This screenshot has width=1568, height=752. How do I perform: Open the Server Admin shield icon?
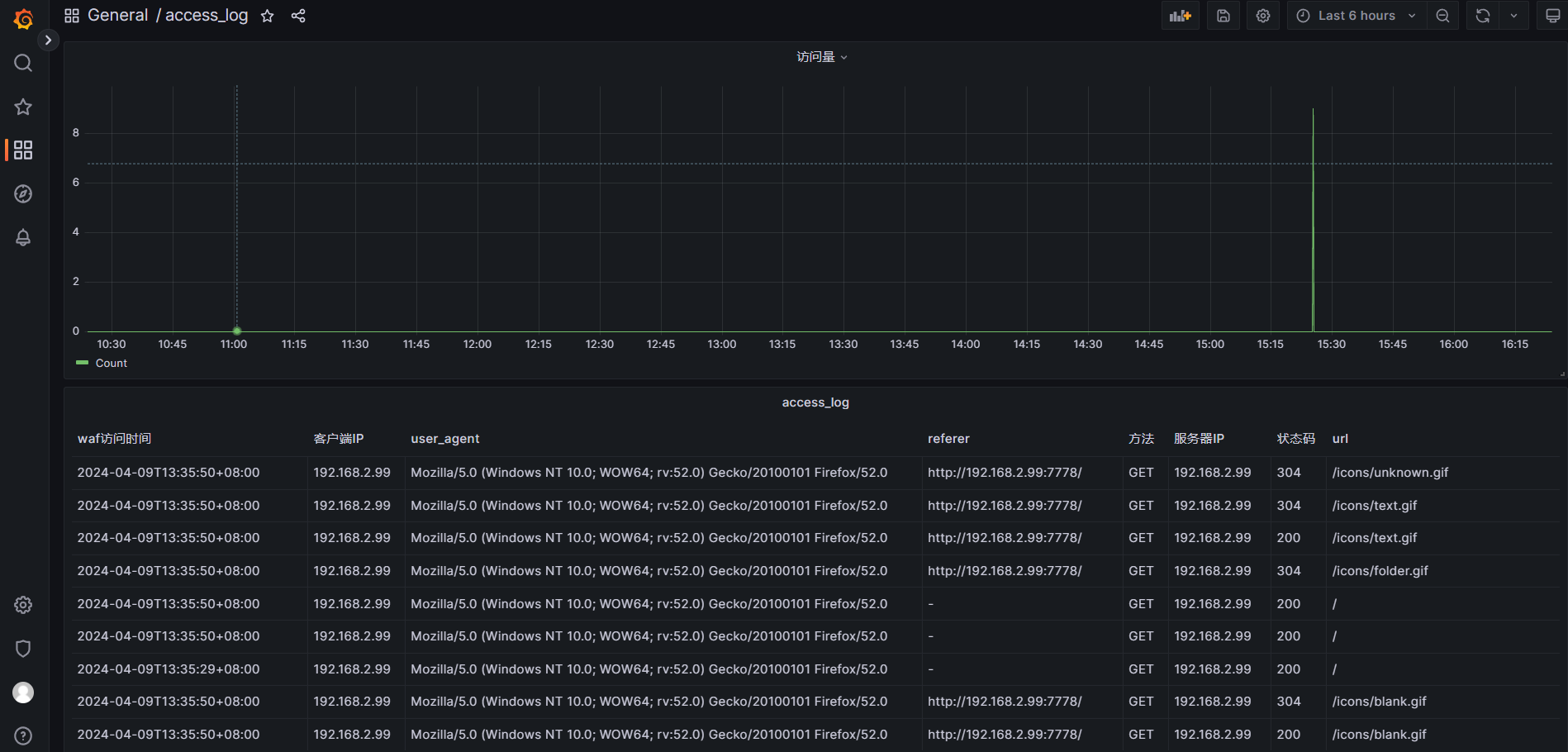(x=23, y=649)
